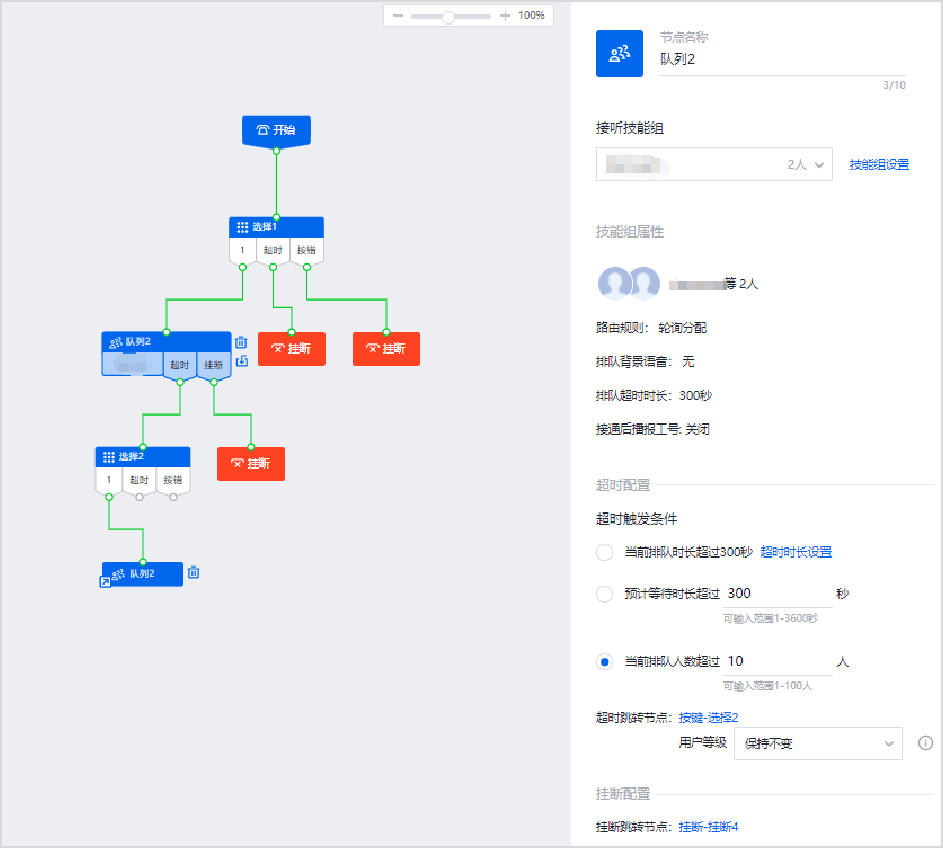Select 当前排队时长超过300秒 radio option

tap(604, 552)
